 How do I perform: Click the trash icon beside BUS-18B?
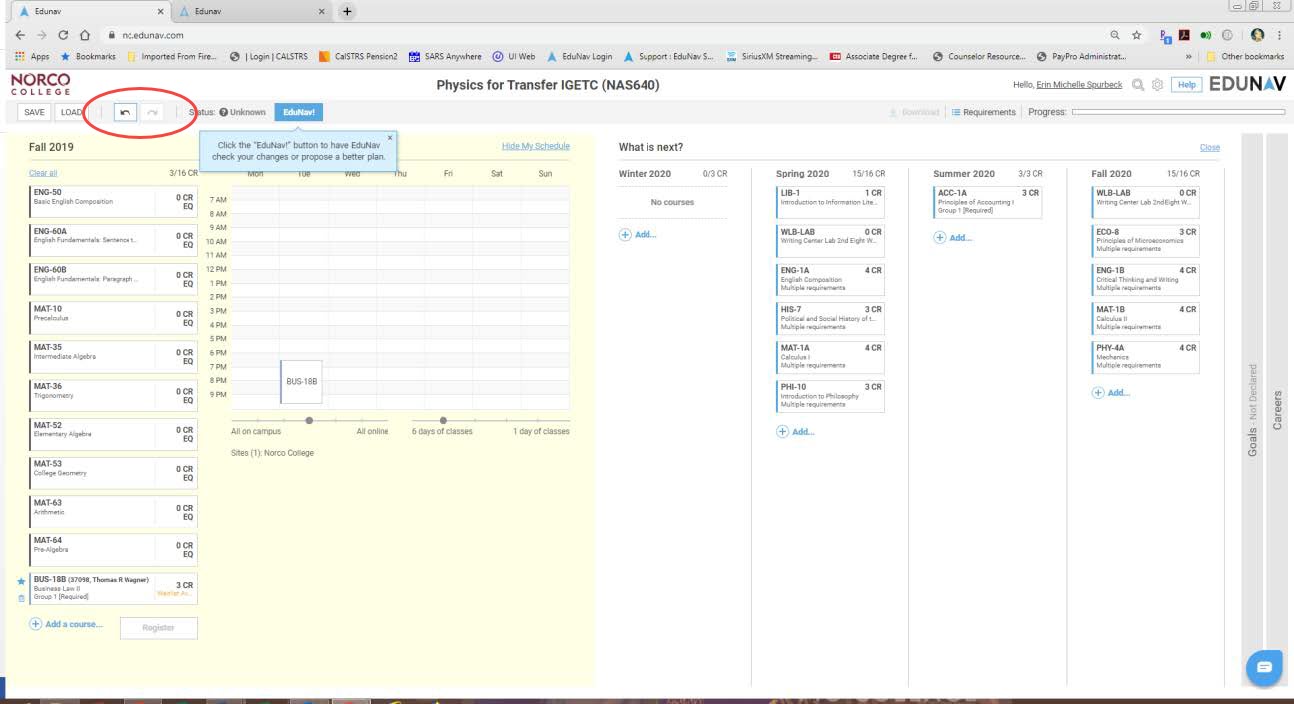pyautogui.click(x=21, y=597)
